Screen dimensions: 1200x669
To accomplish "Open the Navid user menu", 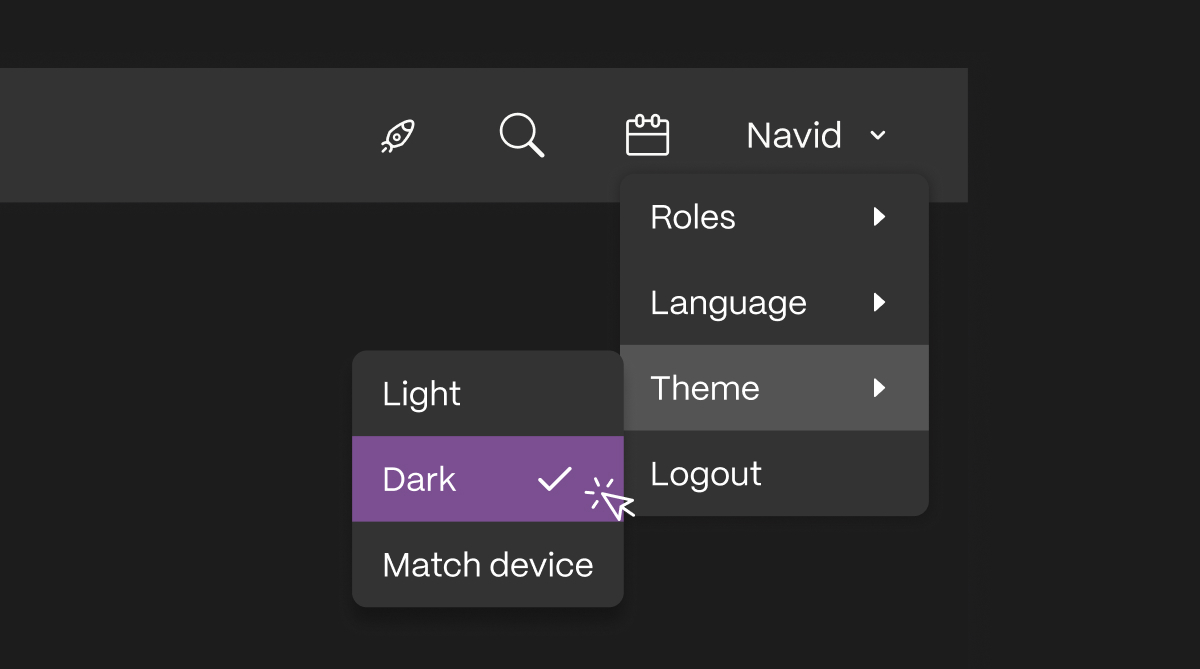I will (816, 135).
